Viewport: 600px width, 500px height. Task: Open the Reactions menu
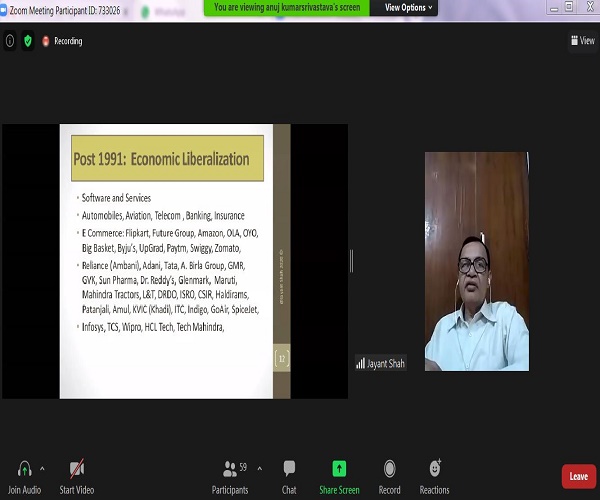[x=435, y=477]
